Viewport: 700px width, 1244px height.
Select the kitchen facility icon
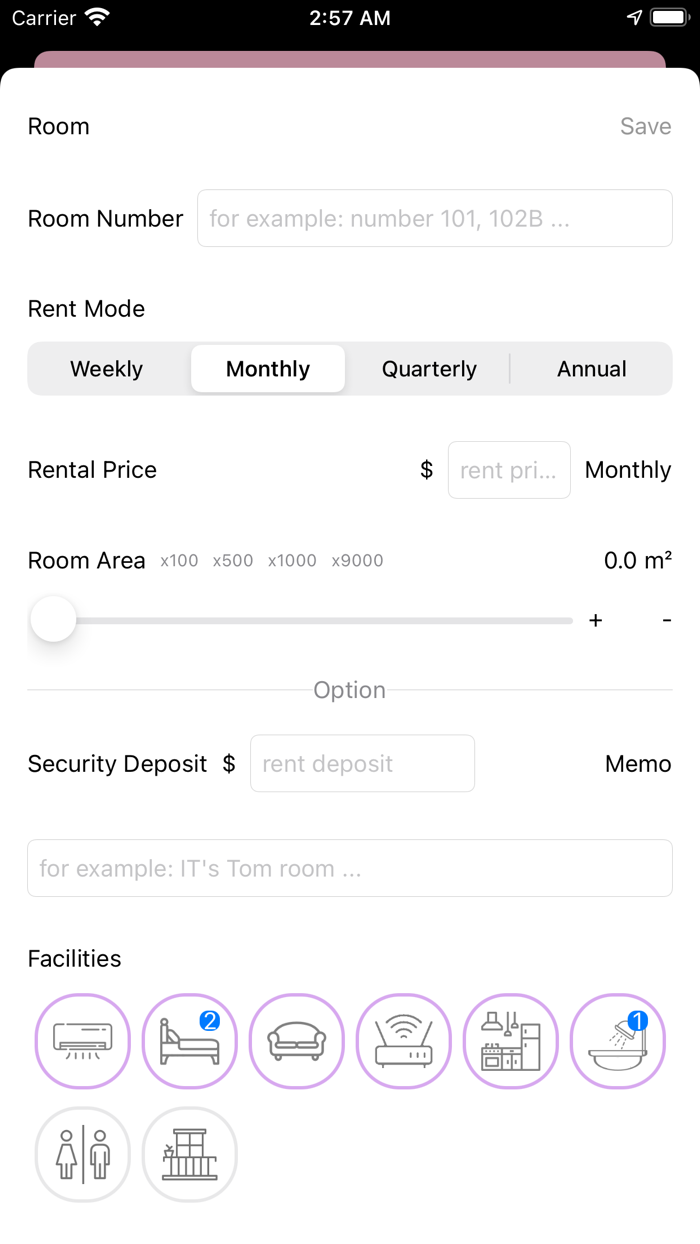(x=510, y=1041)
